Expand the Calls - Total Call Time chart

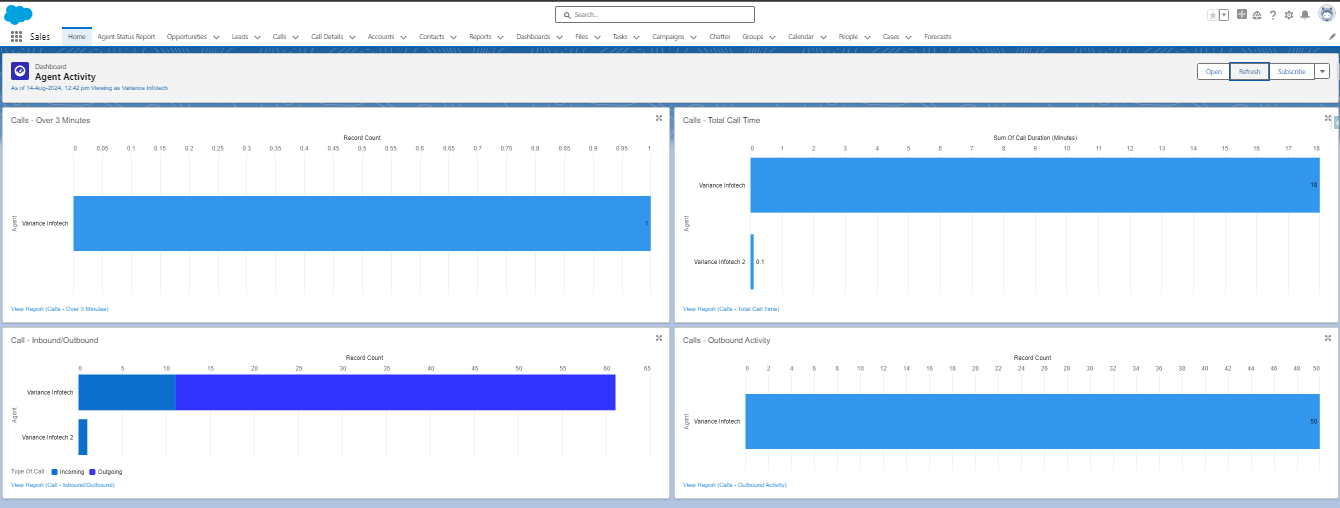[1328, 118]
